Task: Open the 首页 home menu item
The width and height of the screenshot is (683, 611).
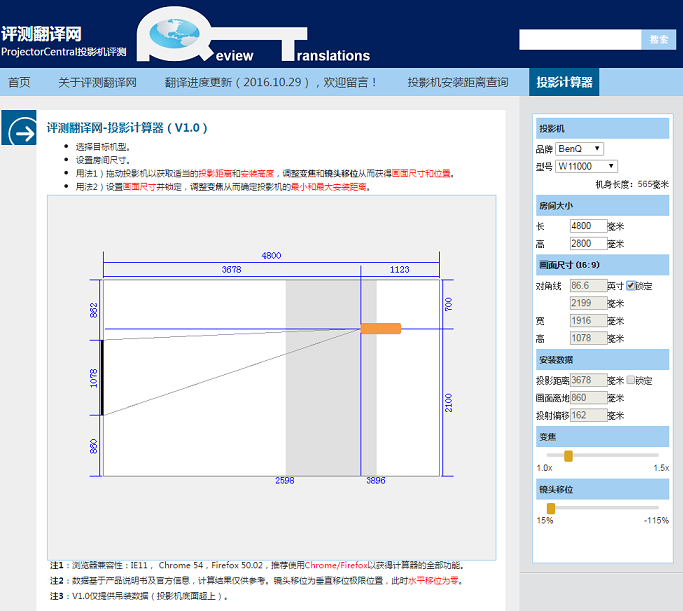Action: click(20, 82)
